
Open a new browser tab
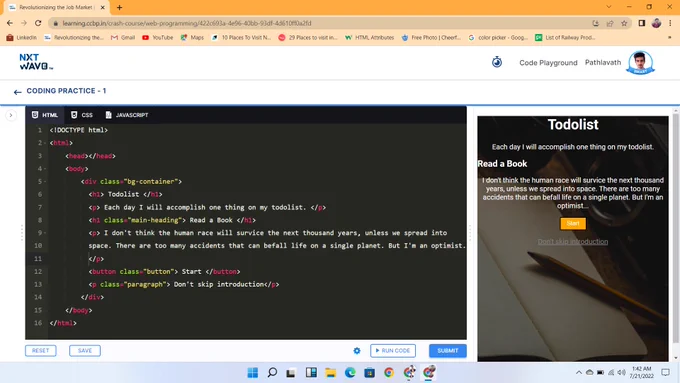pyautogui.click(x=119, y=7)
